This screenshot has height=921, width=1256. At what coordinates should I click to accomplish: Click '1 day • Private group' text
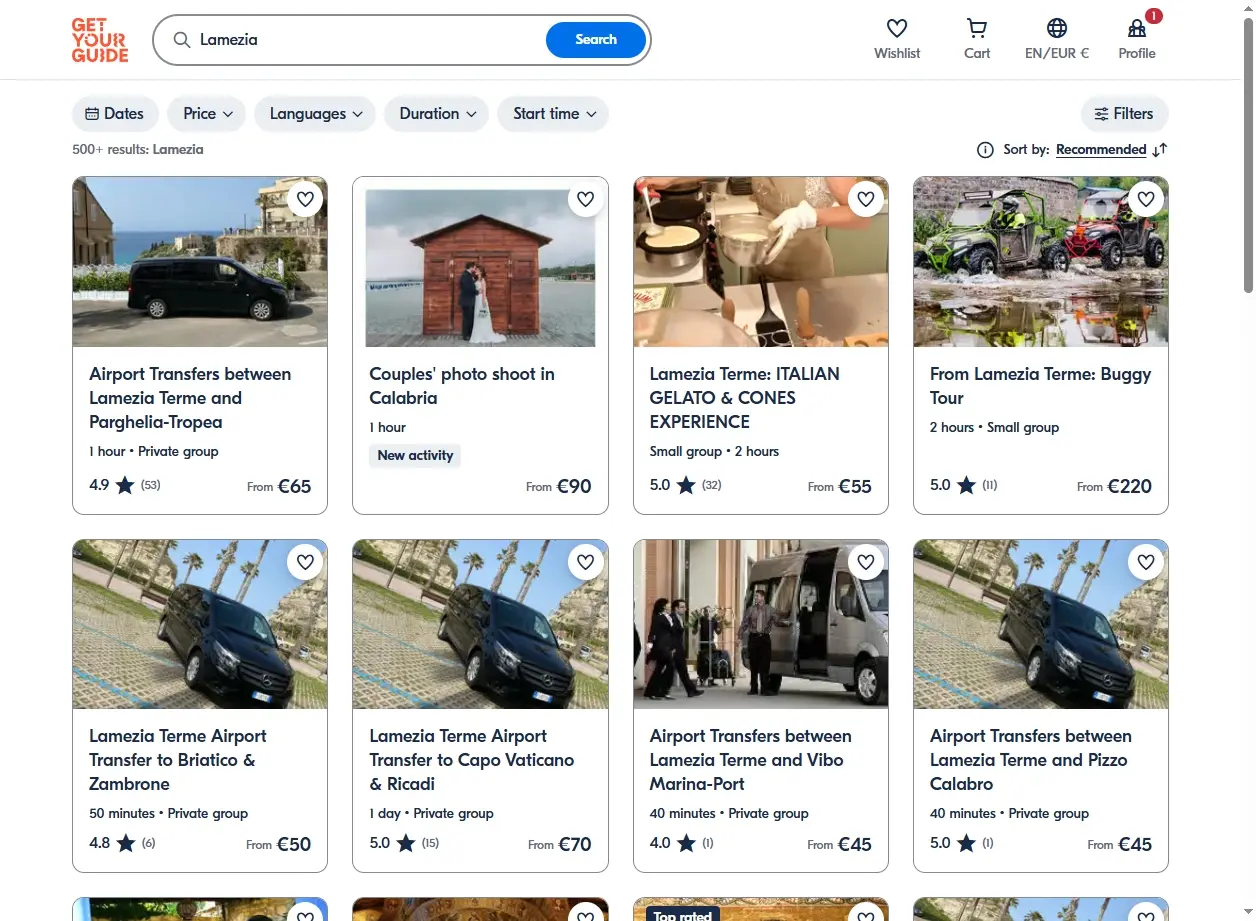click(x=431, y=813)
